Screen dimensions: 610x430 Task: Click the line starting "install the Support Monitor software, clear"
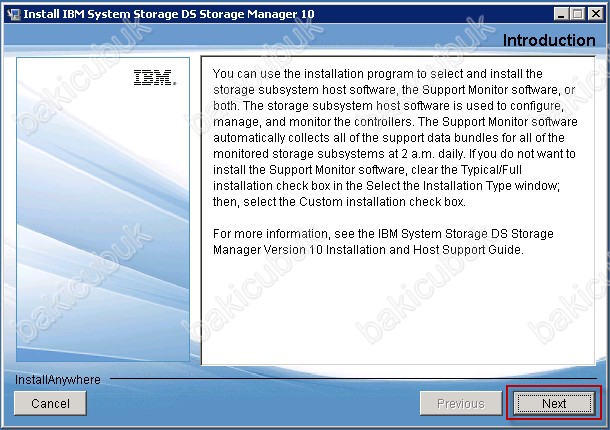pos(367,170)
